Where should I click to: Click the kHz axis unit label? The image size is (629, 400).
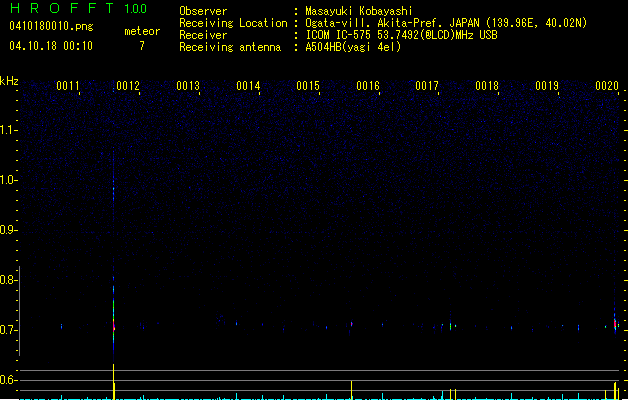tap(9, 81)
